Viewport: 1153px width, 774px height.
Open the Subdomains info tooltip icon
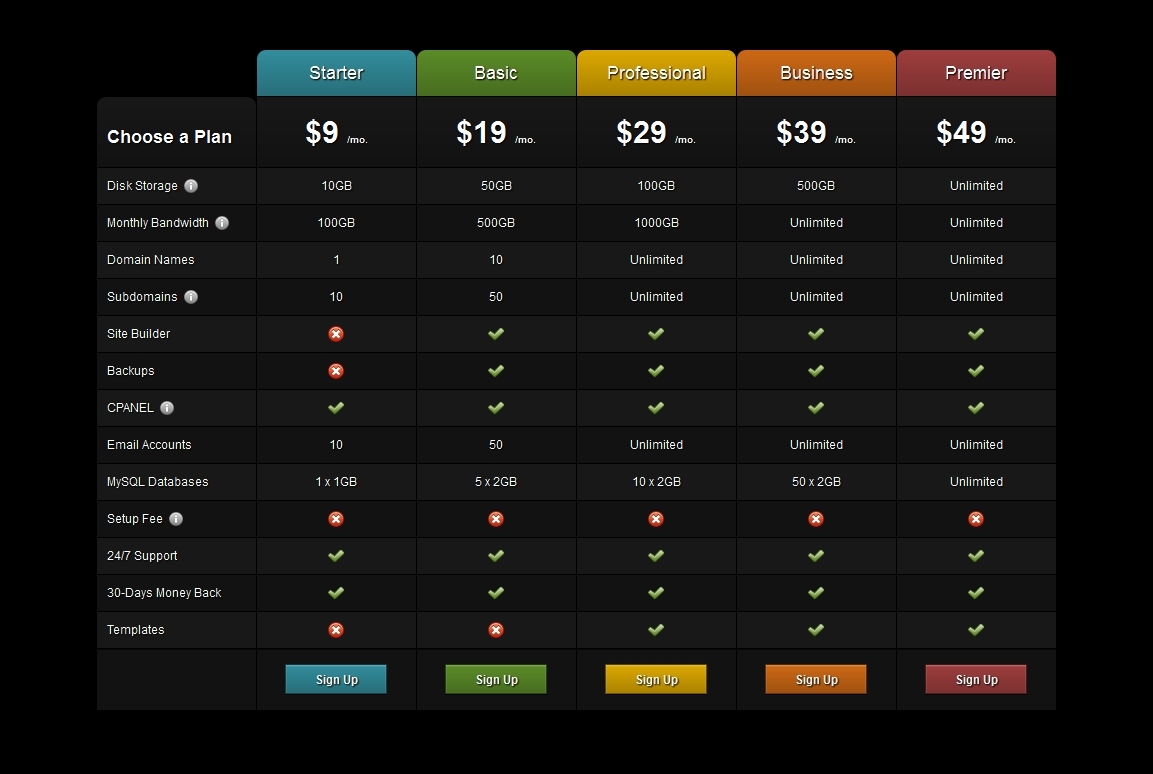click(x=191, y=297)
